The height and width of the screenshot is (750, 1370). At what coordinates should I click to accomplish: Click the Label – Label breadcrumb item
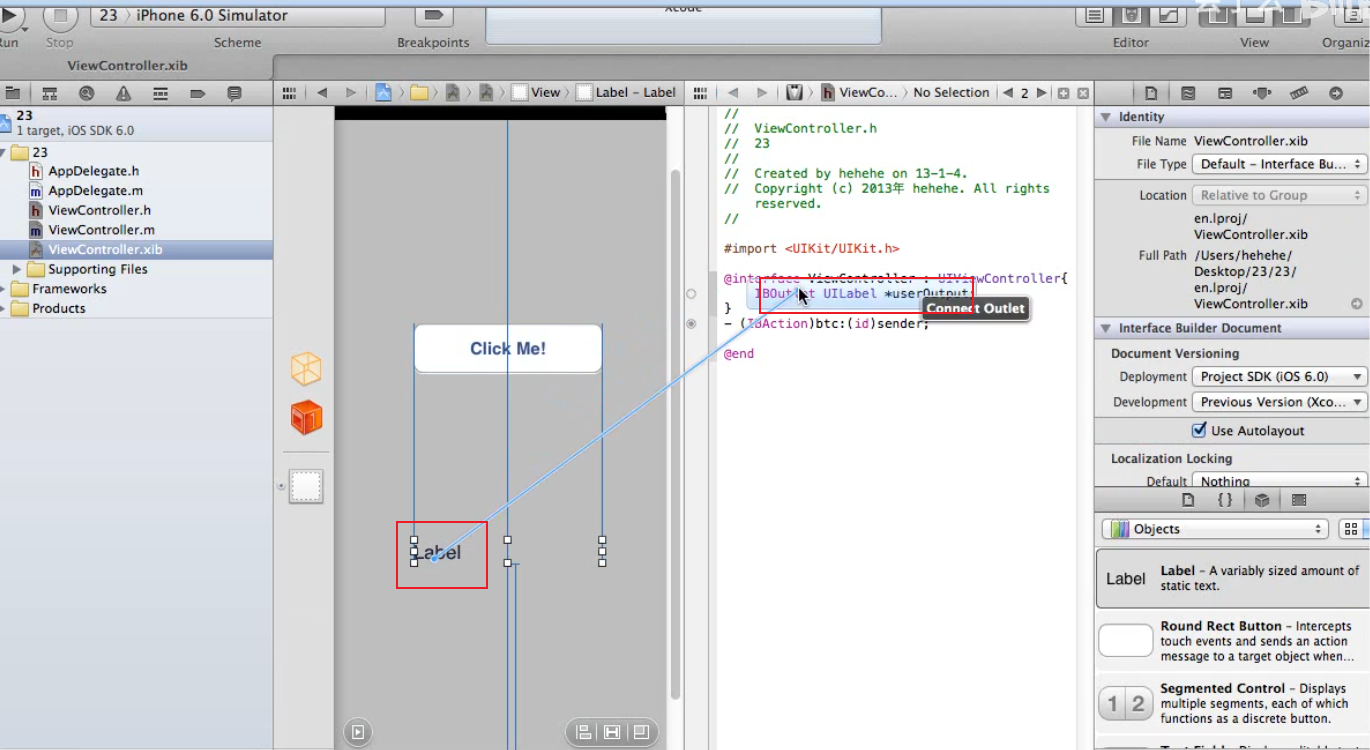(626, 92)
